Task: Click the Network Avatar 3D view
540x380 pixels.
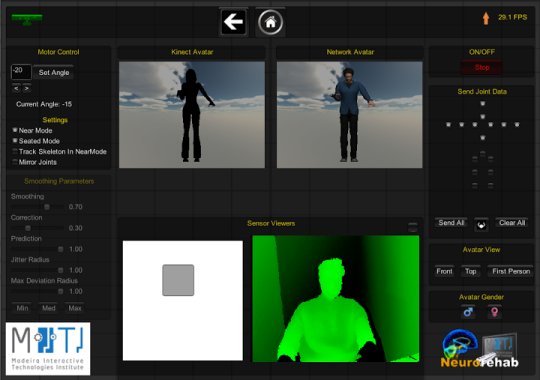Action: [x=350, y=115]
